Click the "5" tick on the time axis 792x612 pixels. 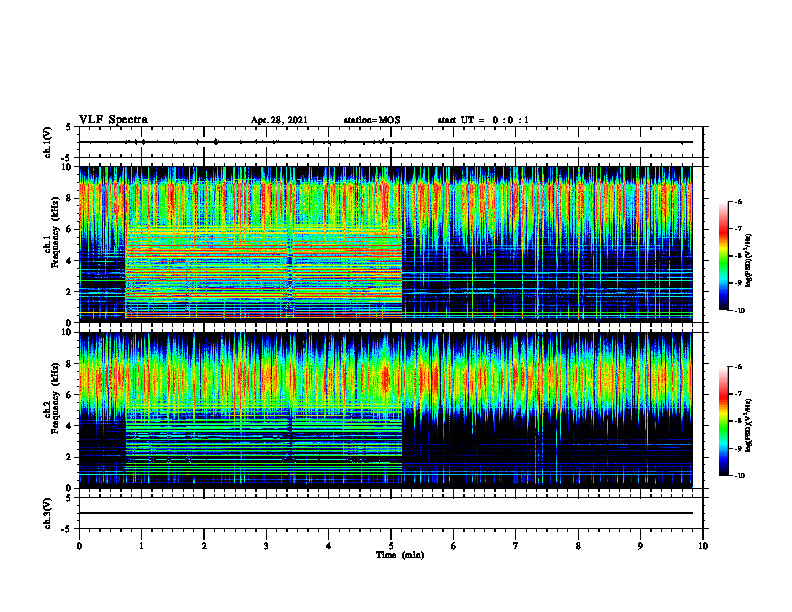(x=391, y=546)
